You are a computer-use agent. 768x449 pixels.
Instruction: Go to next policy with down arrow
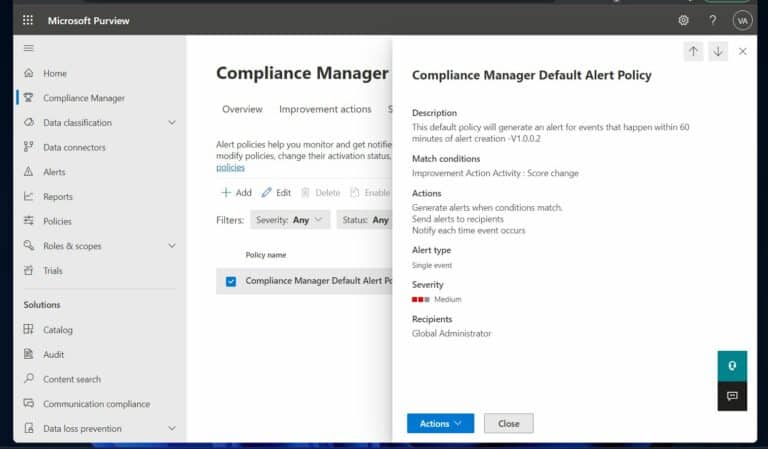click(x=718, y=51)
